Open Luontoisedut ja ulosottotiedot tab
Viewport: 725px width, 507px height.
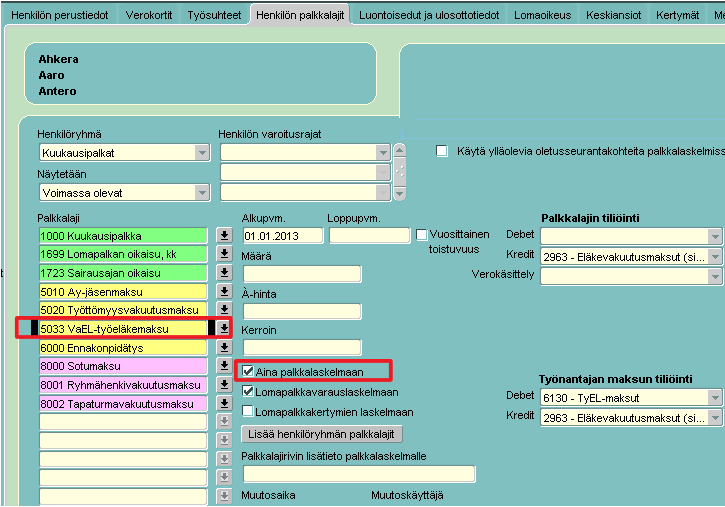point(429,15)
